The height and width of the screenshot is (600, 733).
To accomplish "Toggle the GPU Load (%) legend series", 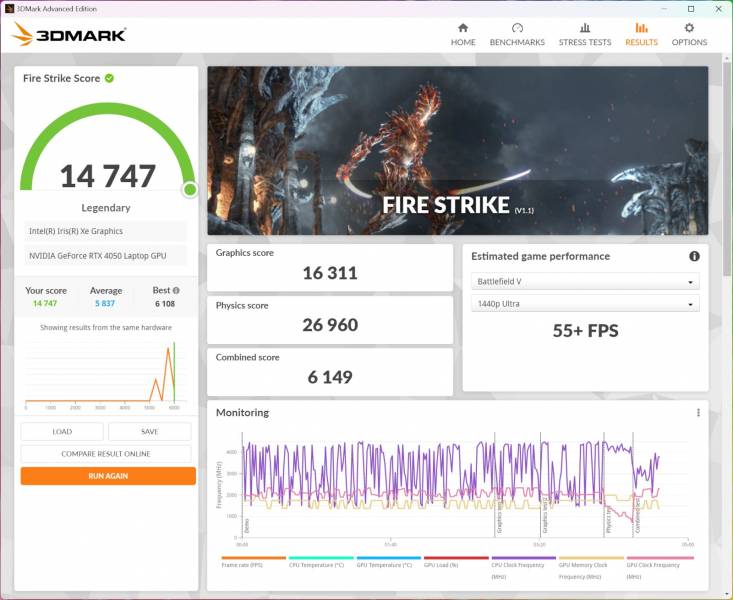I will coord(456,562).
